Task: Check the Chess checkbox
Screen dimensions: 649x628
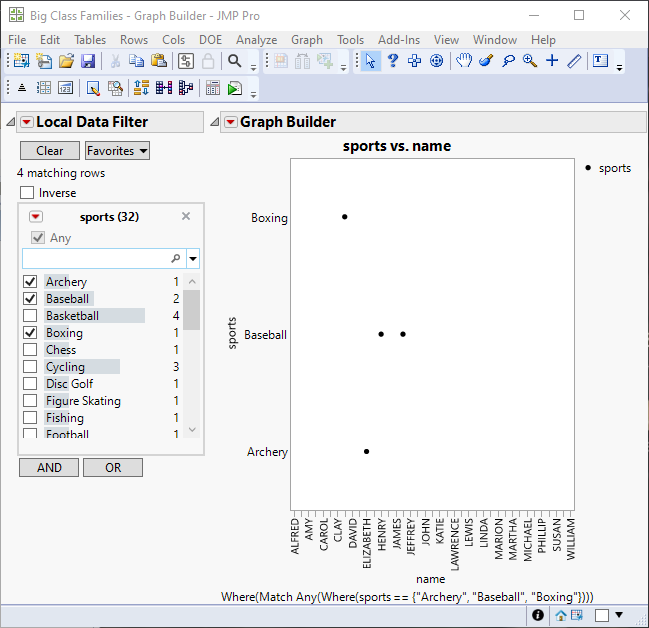Action: pos(30,349)
